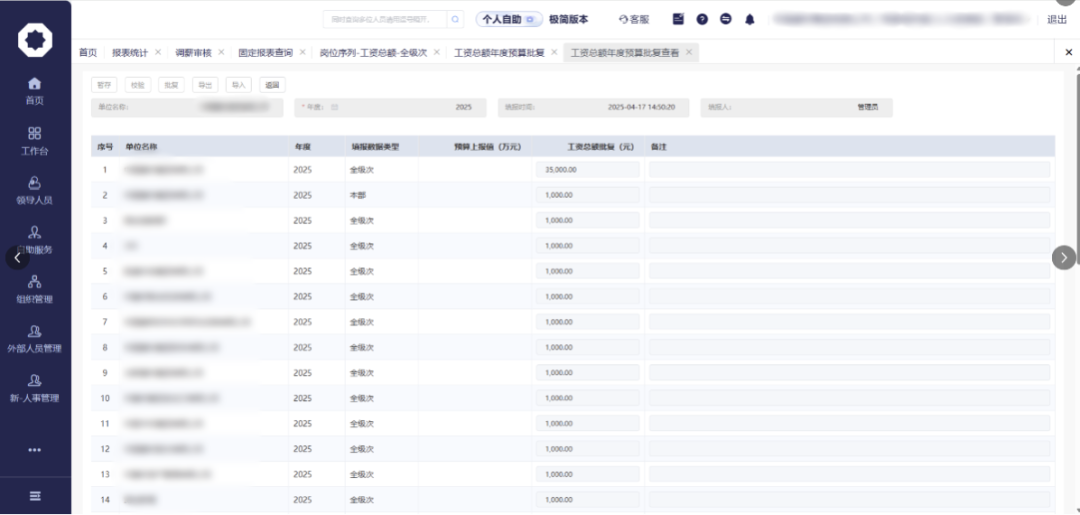1080x515 pixels.
Task: Click the 填报时间 field
Action: tap(593, 107)
